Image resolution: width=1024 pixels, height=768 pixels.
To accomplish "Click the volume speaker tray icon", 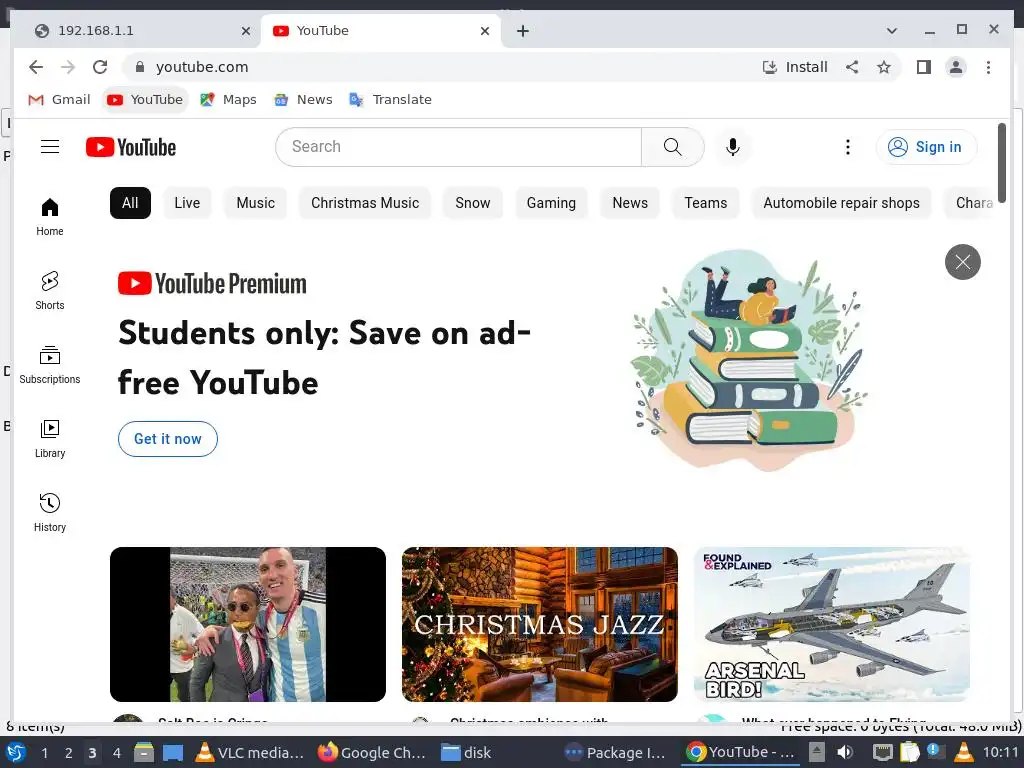I will 845,752.
